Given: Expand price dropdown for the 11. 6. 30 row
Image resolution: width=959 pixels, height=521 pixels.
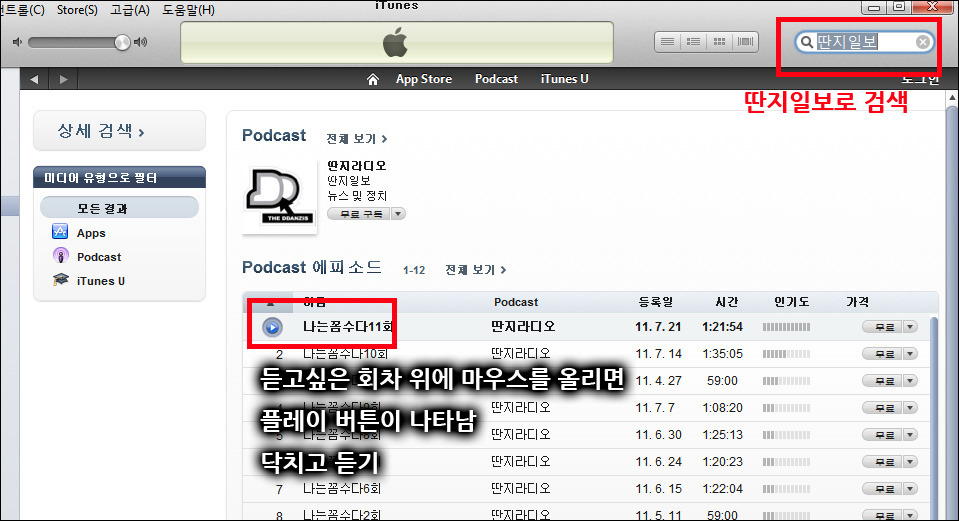Looking at the screenshot, I should pos(910,435).
